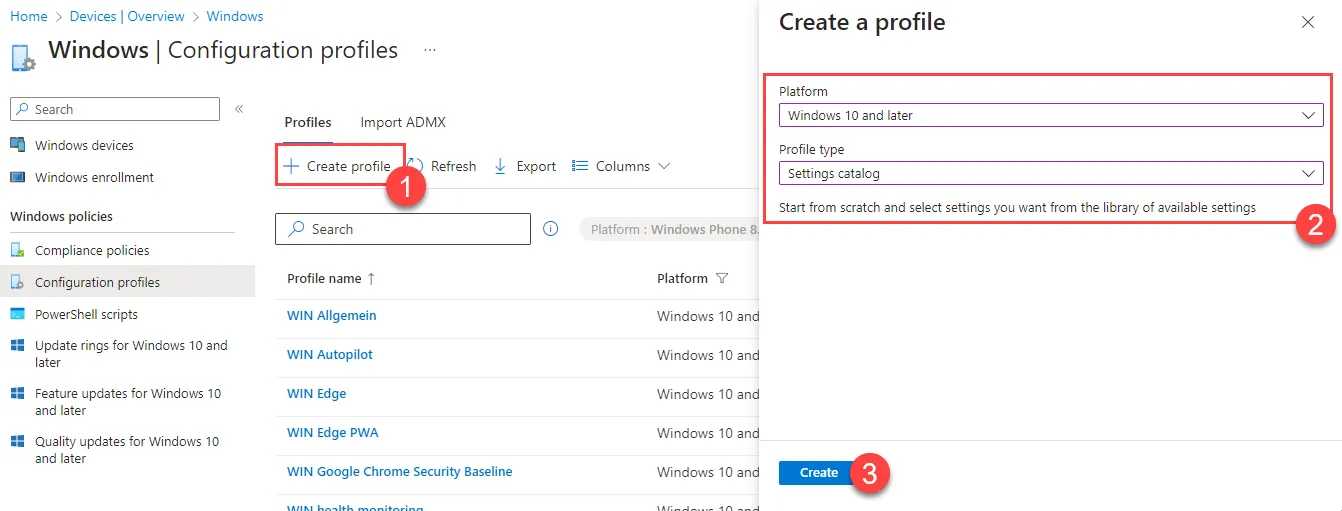Open the ellipsis menu beside page title

430,50
